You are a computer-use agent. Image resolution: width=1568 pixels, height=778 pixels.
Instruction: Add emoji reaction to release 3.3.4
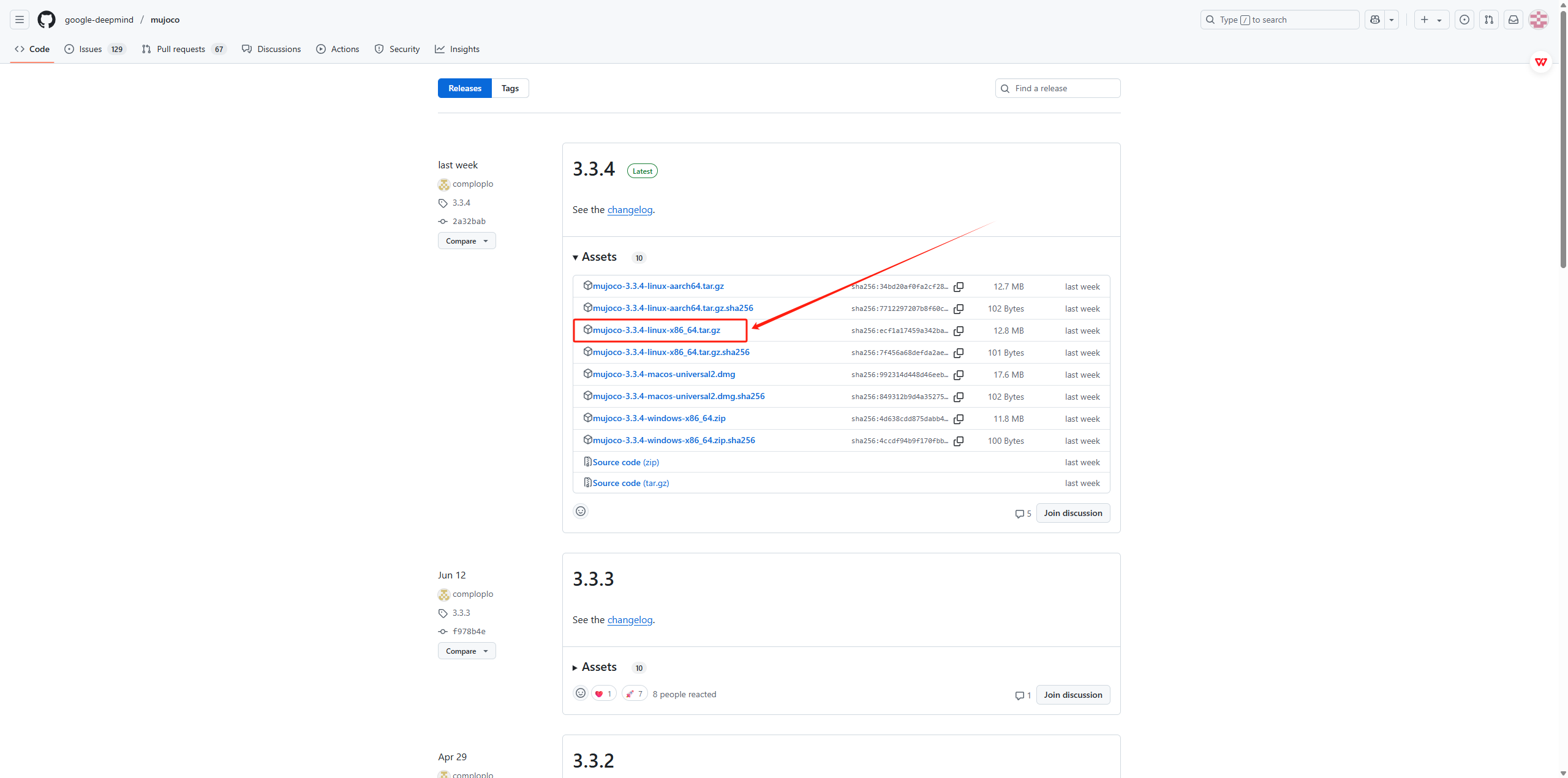581,511
